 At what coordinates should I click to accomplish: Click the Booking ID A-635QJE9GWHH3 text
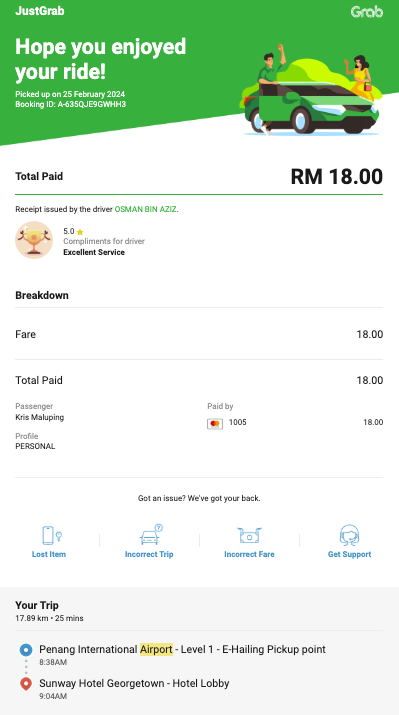71,104
